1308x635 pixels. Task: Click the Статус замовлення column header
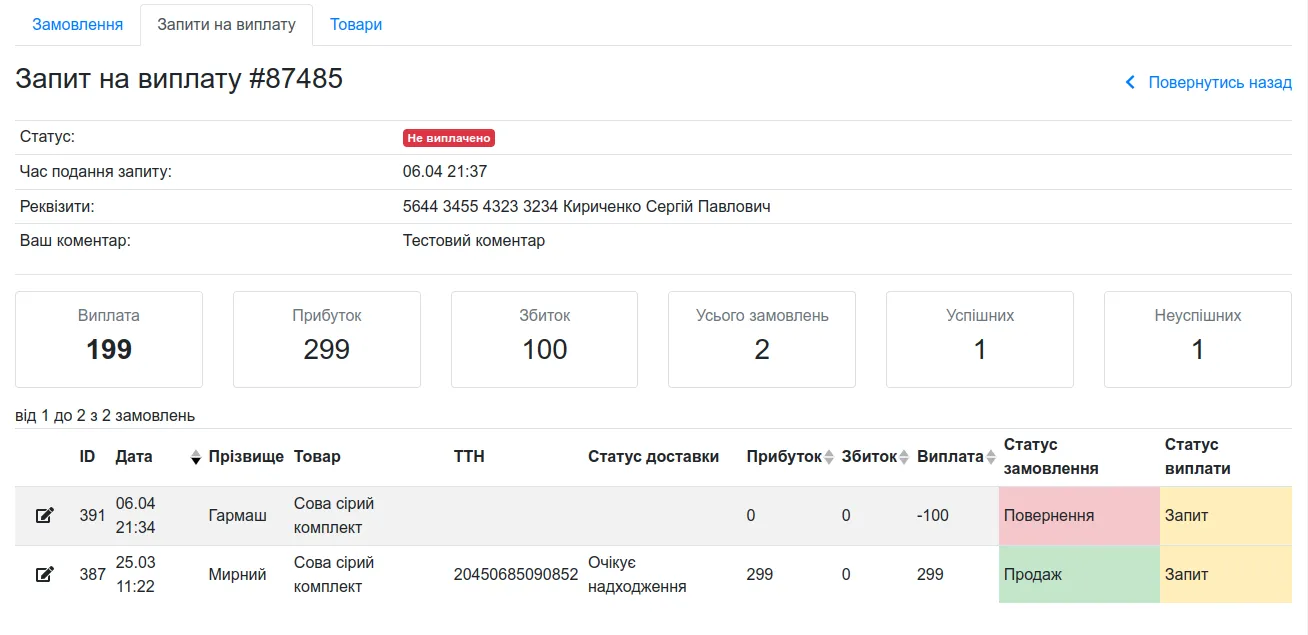tap(1051, 457)
